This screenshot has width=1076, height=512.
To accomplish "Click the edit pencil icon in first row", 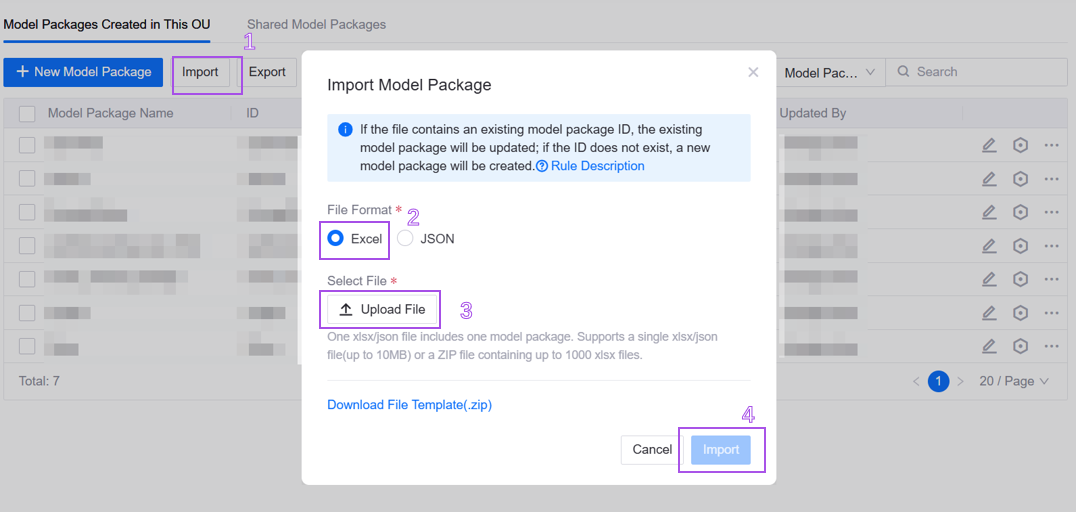I will pos(989,145).
